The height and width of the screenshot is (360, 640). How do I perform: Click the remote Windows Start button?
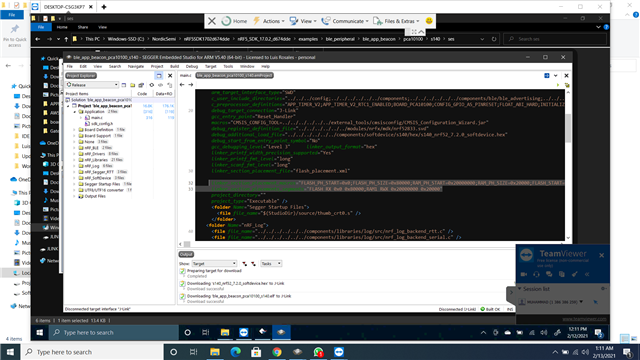[x=40, y=333]
